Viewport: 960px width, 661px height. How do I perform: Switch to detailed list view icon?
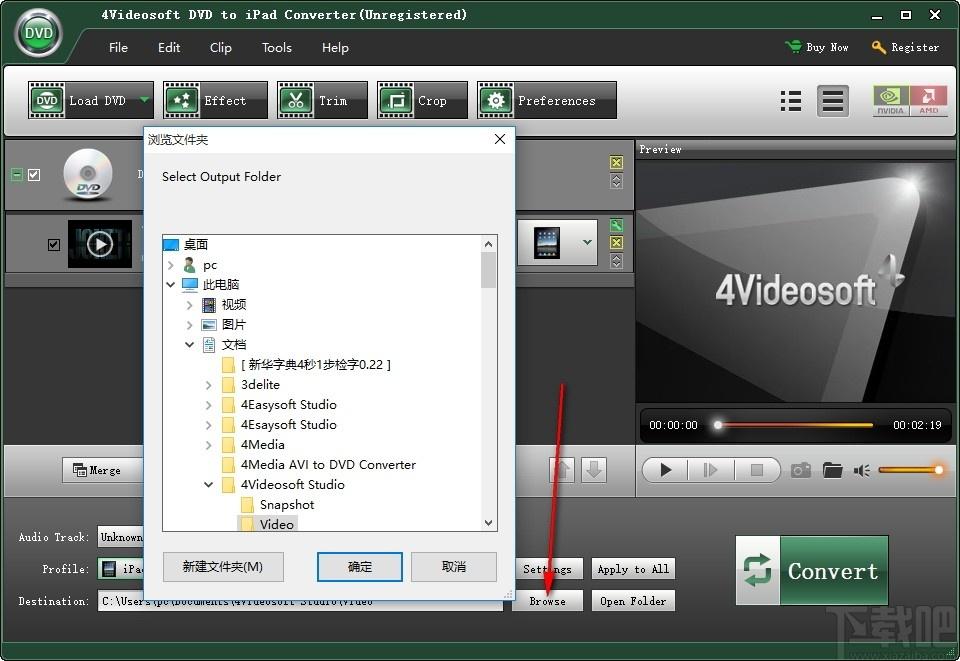click(x=791, y=101)
